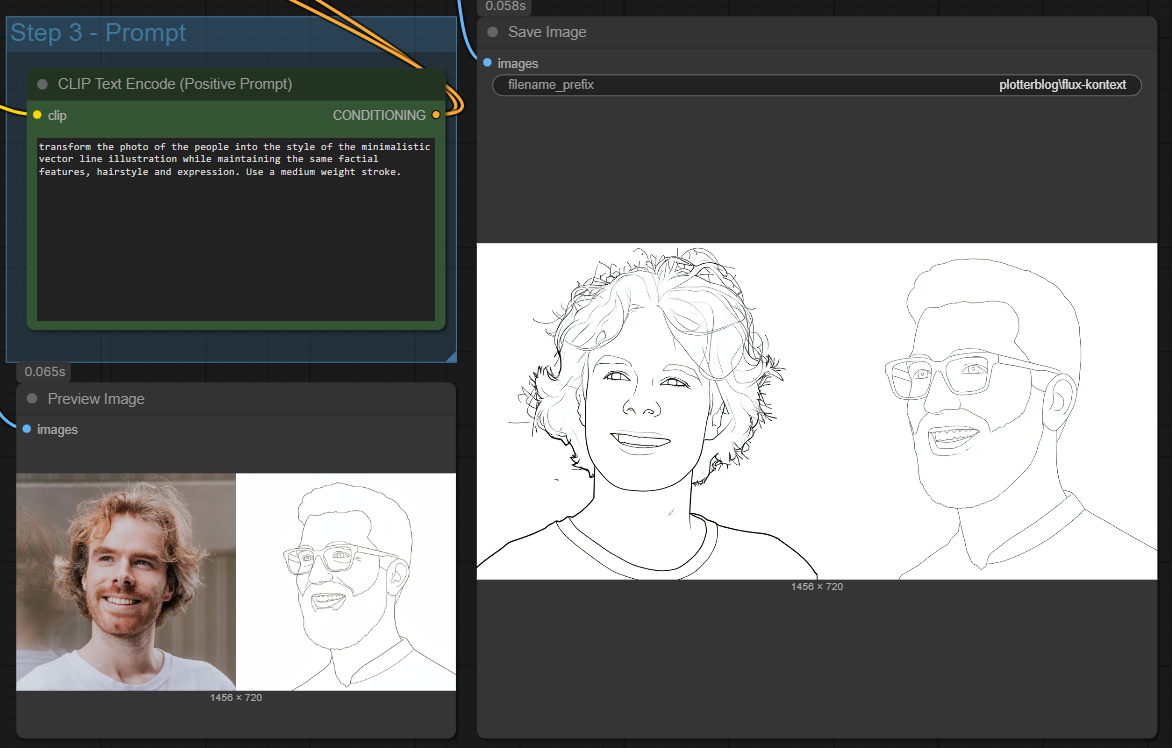
Task: Select the Step 3 - Prompt group title
Action: 98,33
